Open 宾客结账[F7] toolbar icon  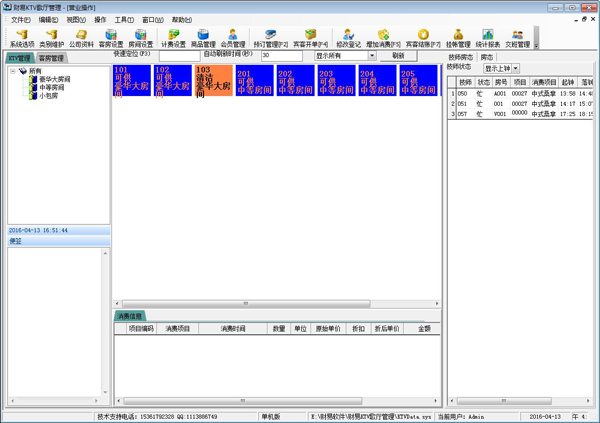click(x=423, y=38)
